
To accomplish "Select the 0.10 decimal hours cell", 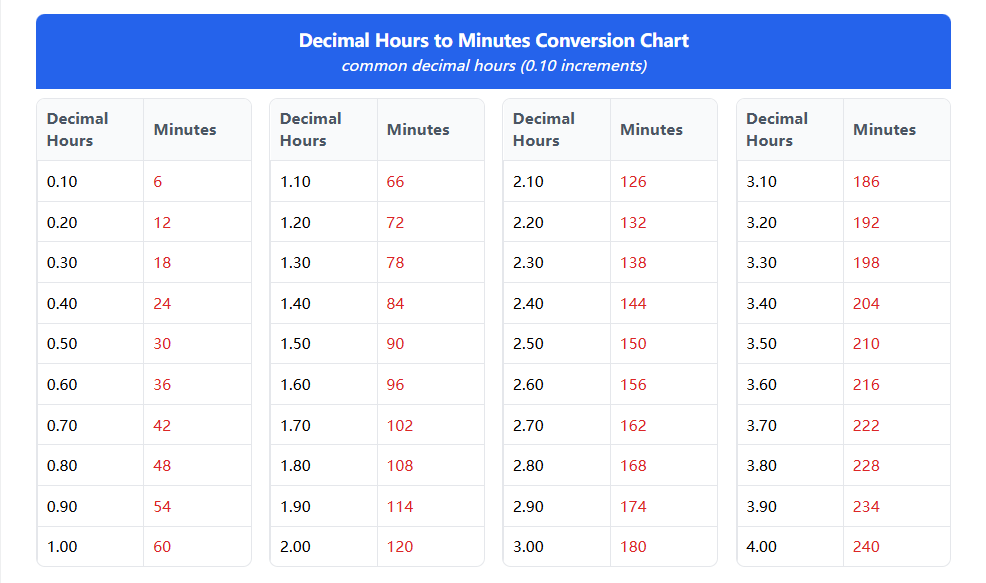I will [x=62, y=182].
